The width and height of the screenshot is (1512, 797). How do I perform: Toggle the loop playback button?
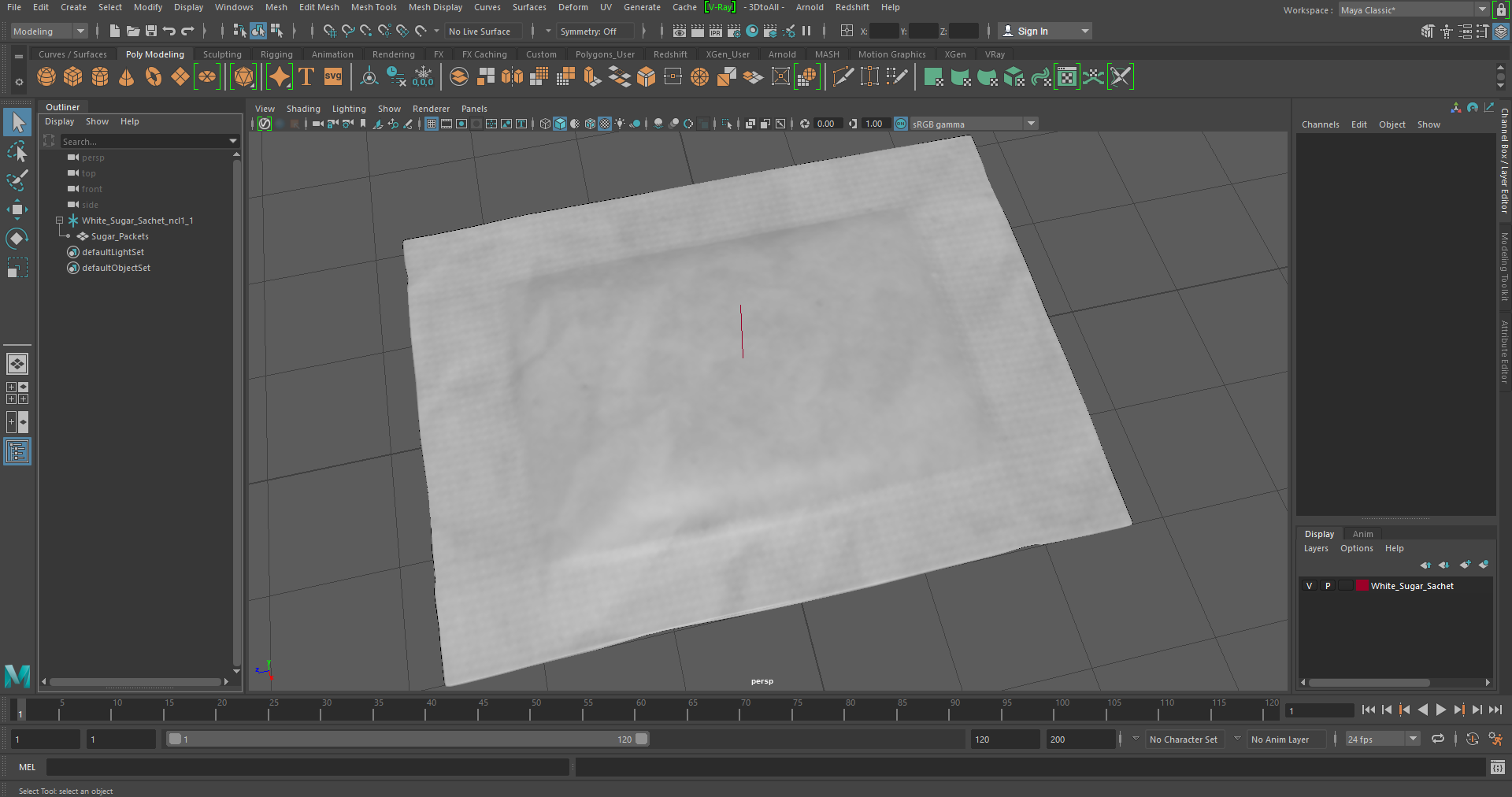pos(1438,739)
